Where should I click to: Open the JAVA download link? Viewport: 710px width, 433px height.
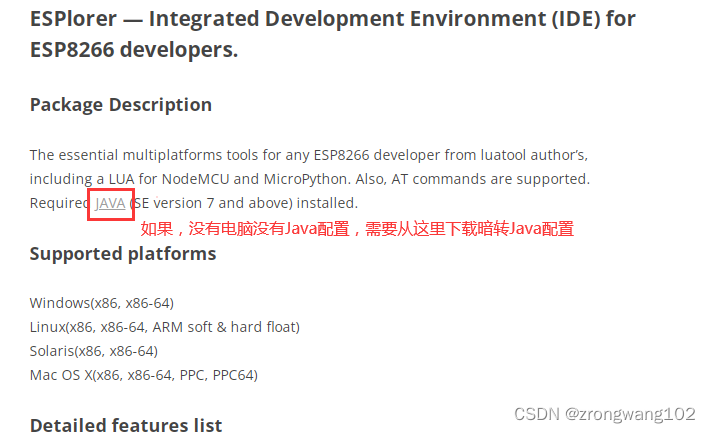tap(110, 203)
